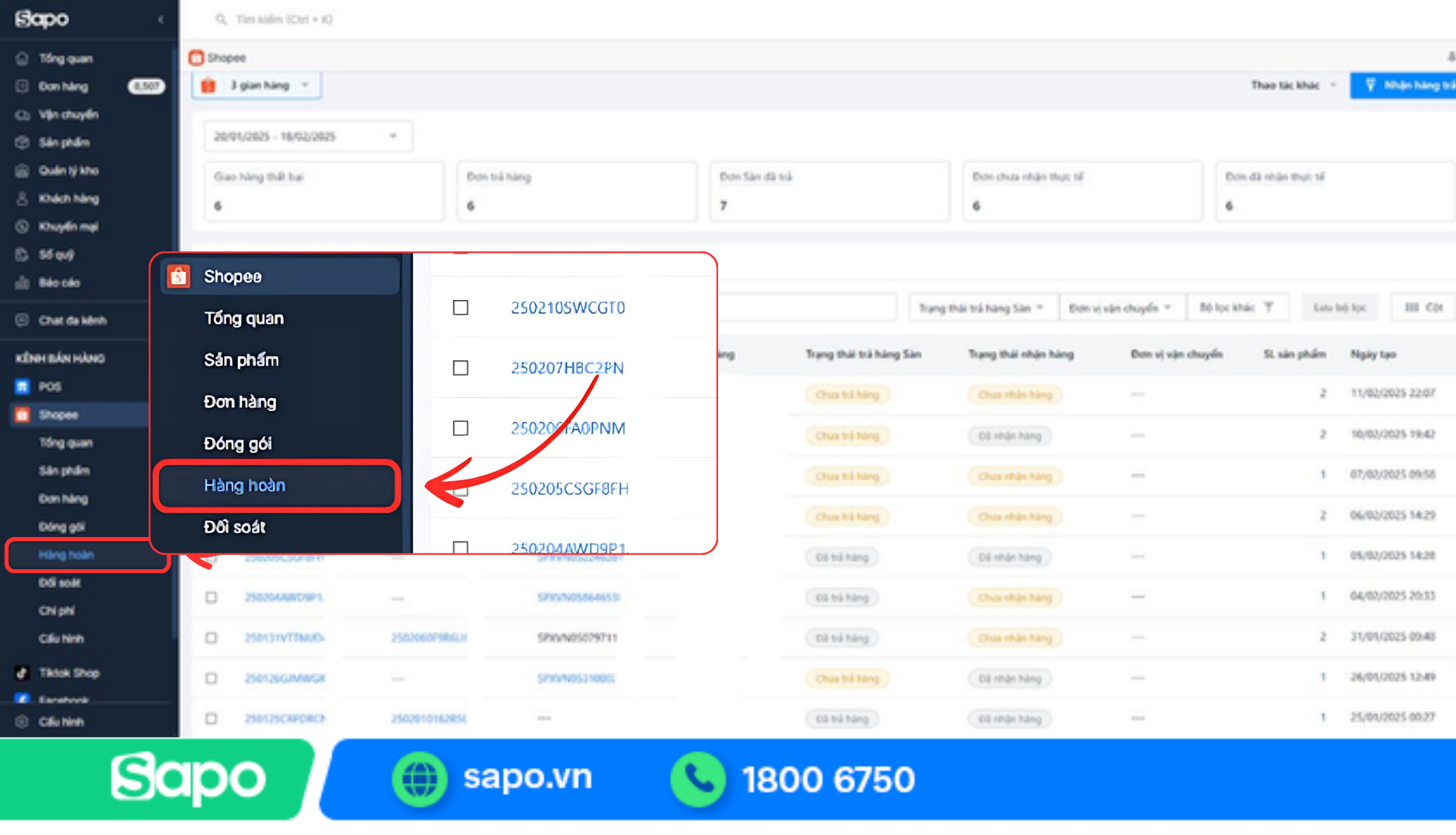Tick the checkbox for the 31/01/2025 row
This screenshot has width=1456, height=835.
coord(211,638)
